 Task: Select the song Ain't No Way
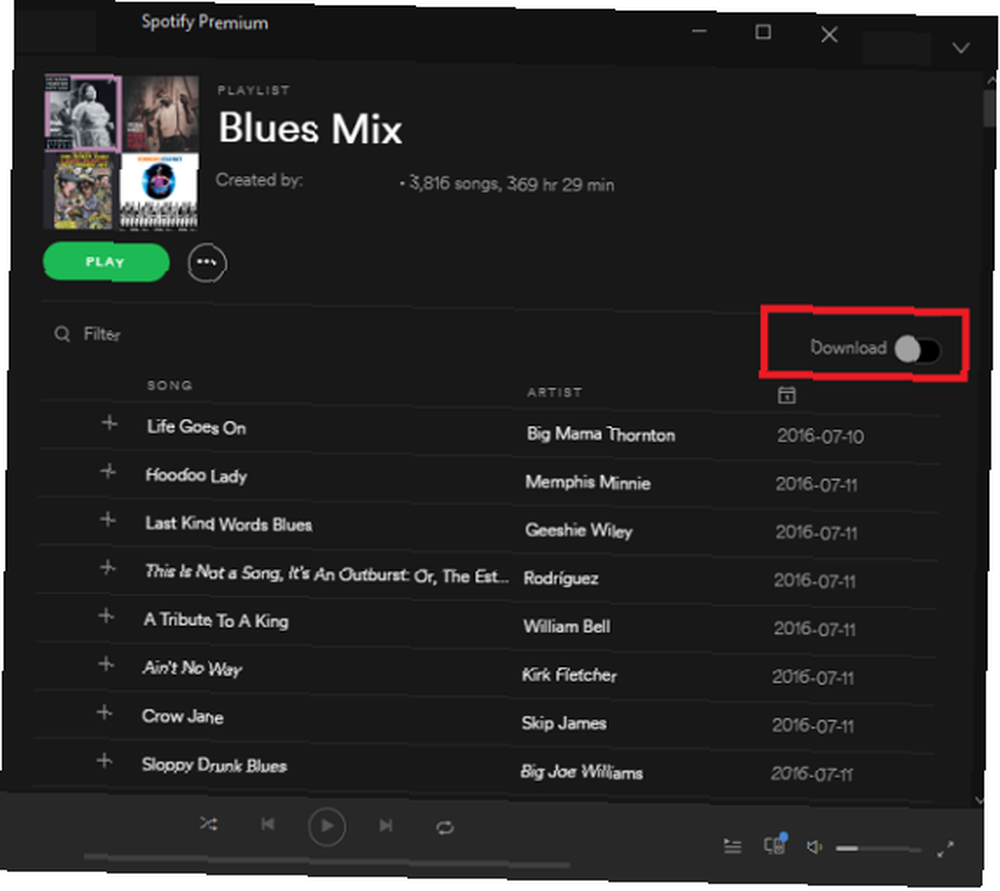pyautogui.click(x=193, y=668)
